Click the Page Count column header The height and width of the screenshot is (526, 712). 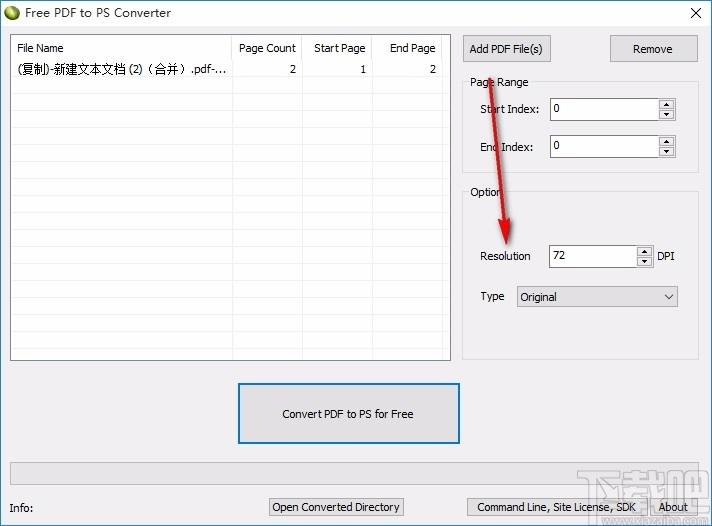267,48
